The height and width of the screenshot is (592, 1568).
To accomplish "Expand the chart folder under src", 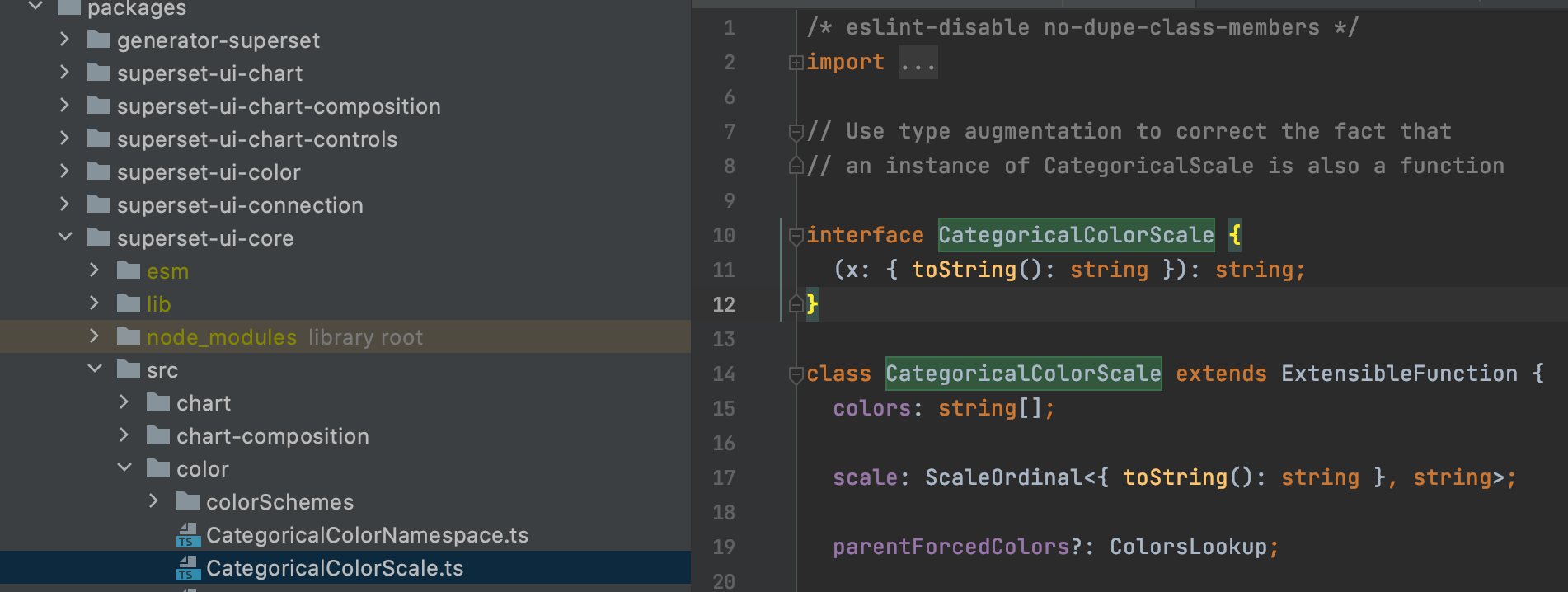I will click(124, 402).
